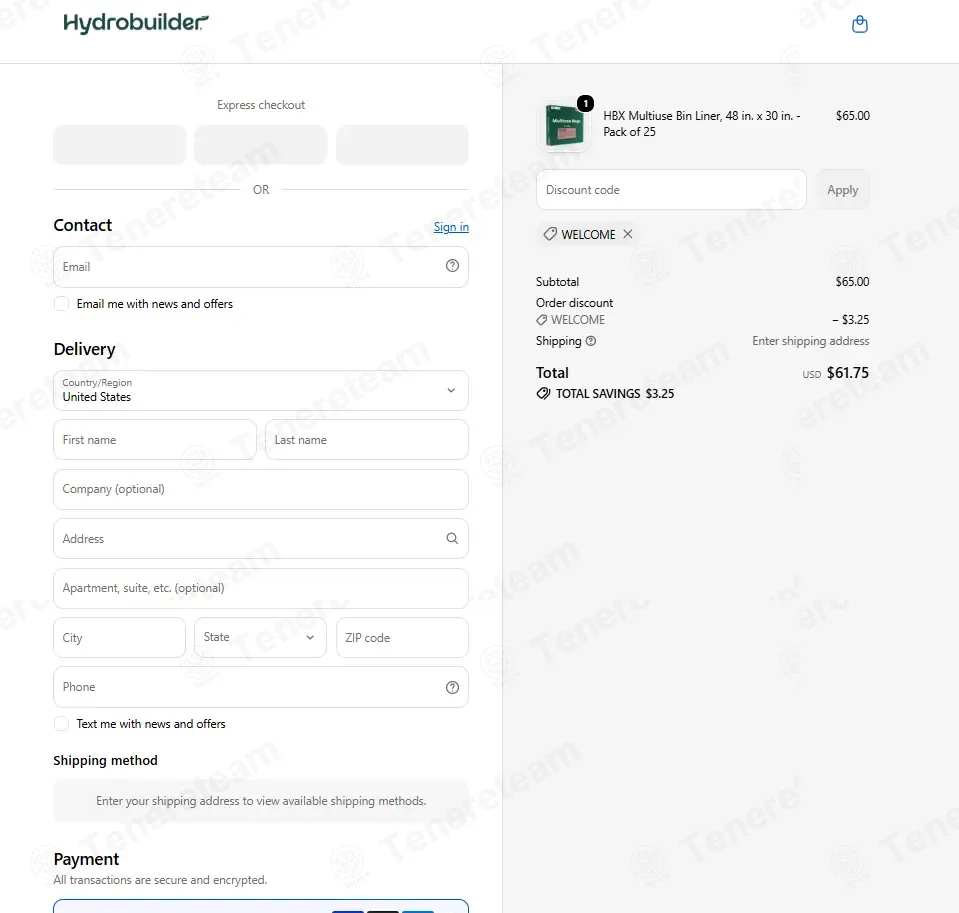The image size is (959, 913).
Task: Focus the Email input field
Action: (261, 267)
